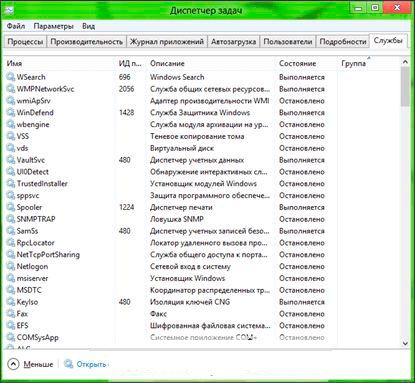415x383 pixels.
Task: Click the WinDefend service icon
Action: tap(11, 113)
